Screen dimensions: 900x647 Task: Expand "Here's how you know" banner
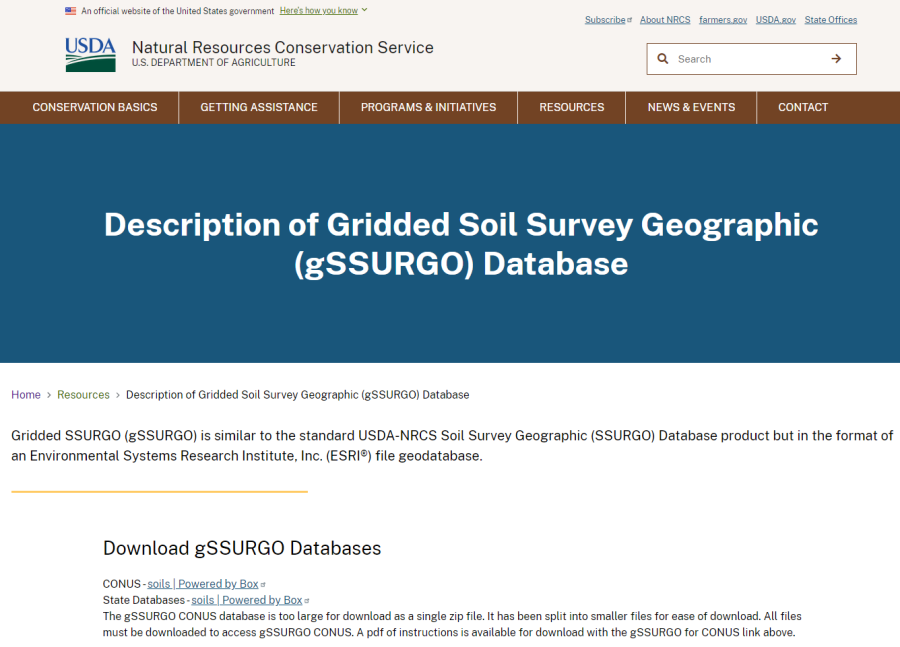(318, 11)
